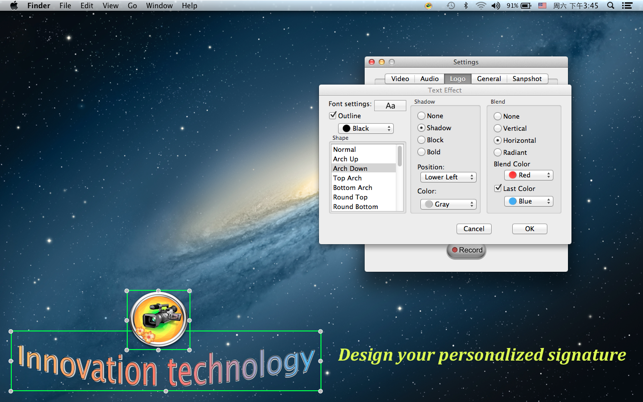Viewport: 643px width, 402px height.
Task: Choose Bottom Arch shape
Action: pyautogui.click(x=363, y=187)
